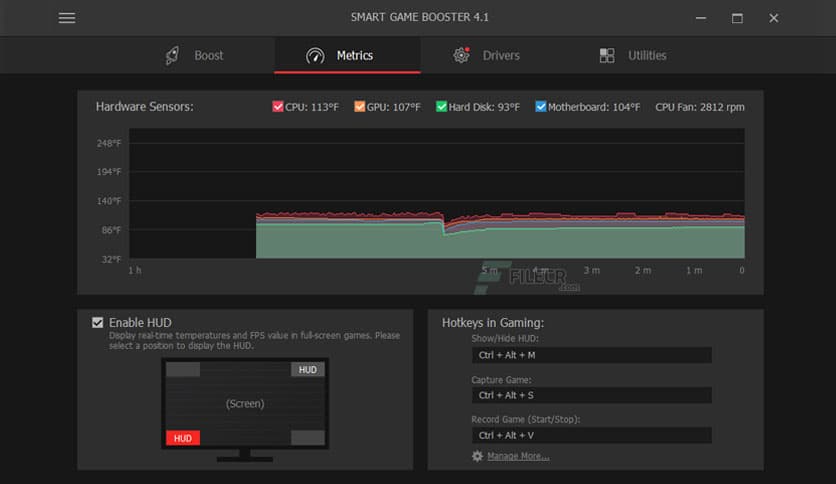836x484 pixels.
Task: Click the Boost rocket icon
Action: 172,55
